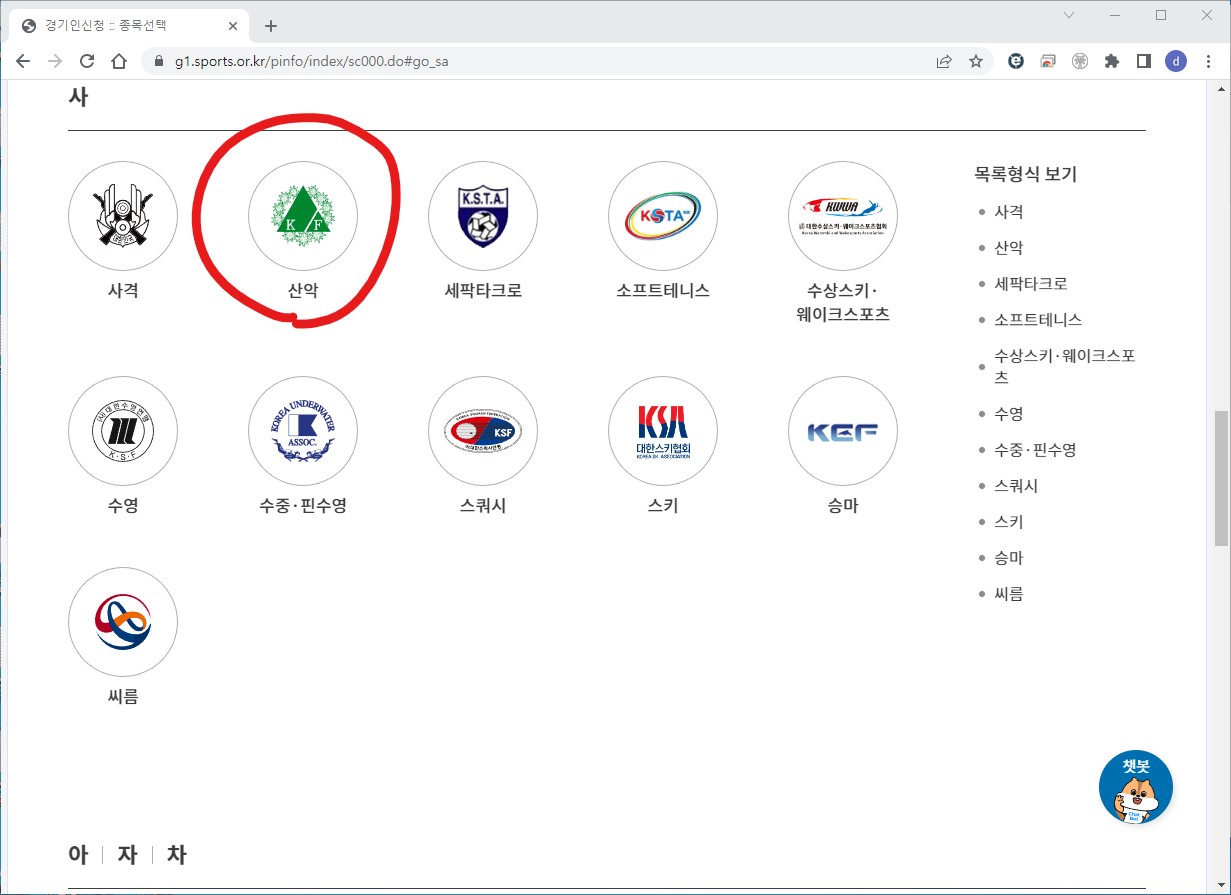Screen dimensions: 1231x895
Task: Select the KSTA 소프트테니스 logo
Action: pyautogui.click(x=663, y=217)
